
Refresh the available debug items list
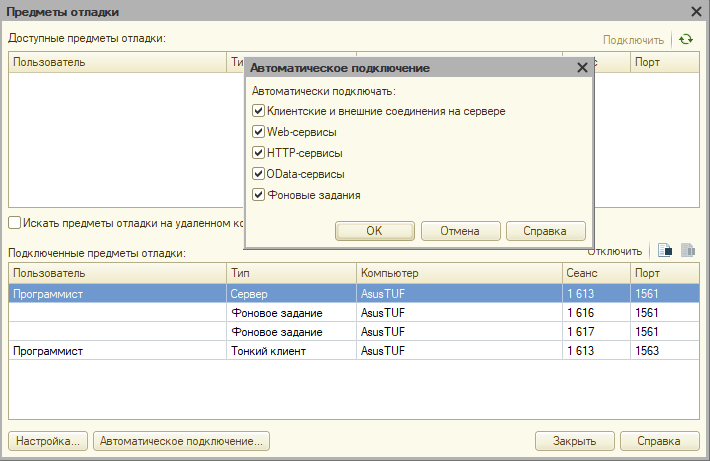click(685, 40)
